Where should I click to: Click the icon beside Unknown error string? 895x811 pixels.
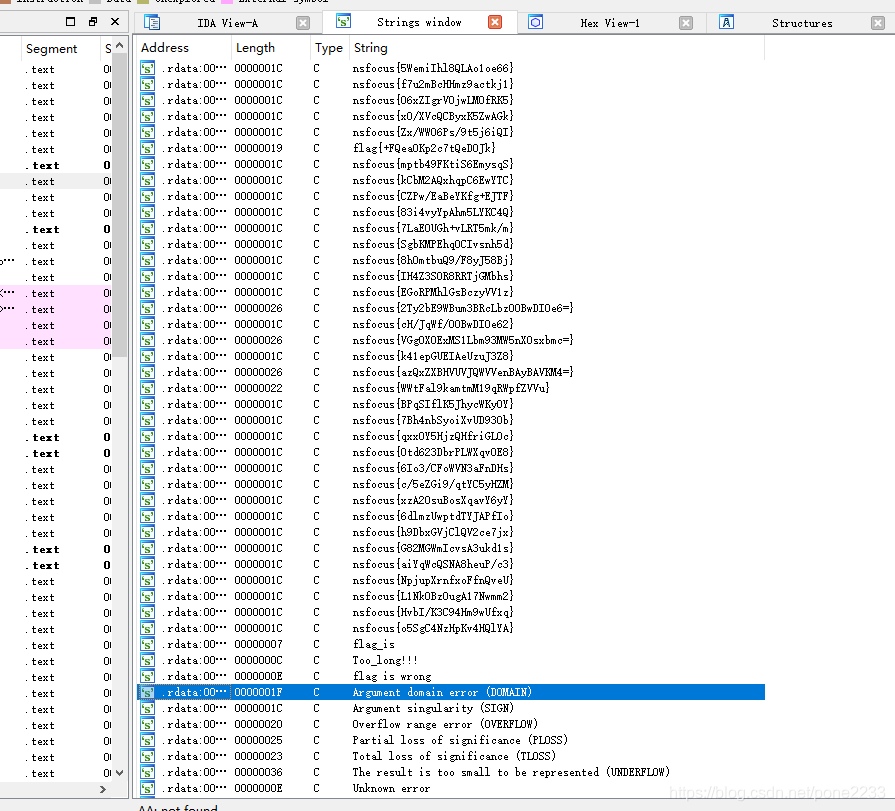[x=147, y=788]
